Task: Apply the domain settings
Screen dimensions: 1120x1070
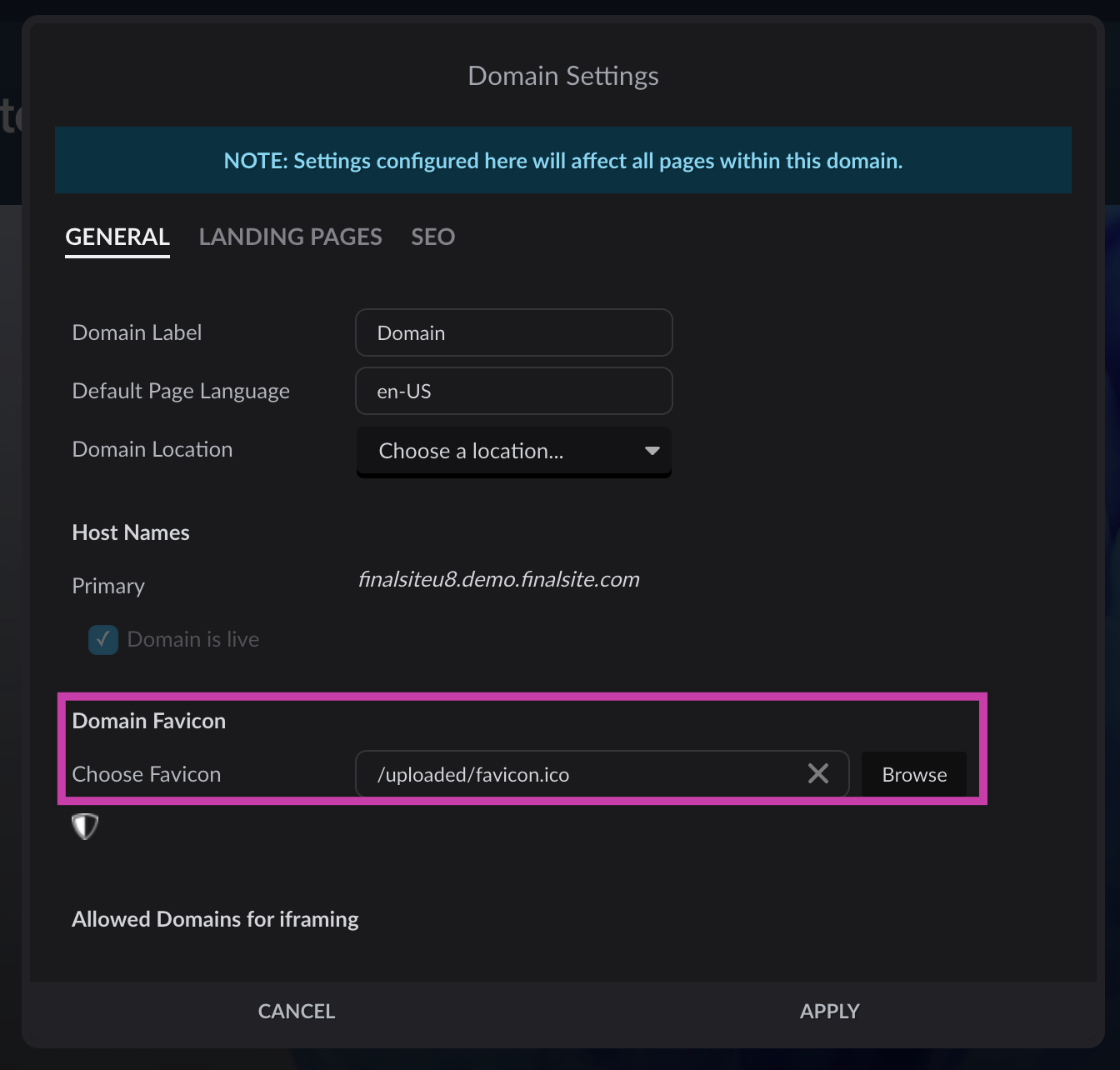Action: pyautogui.click(x=829, y=1011)
